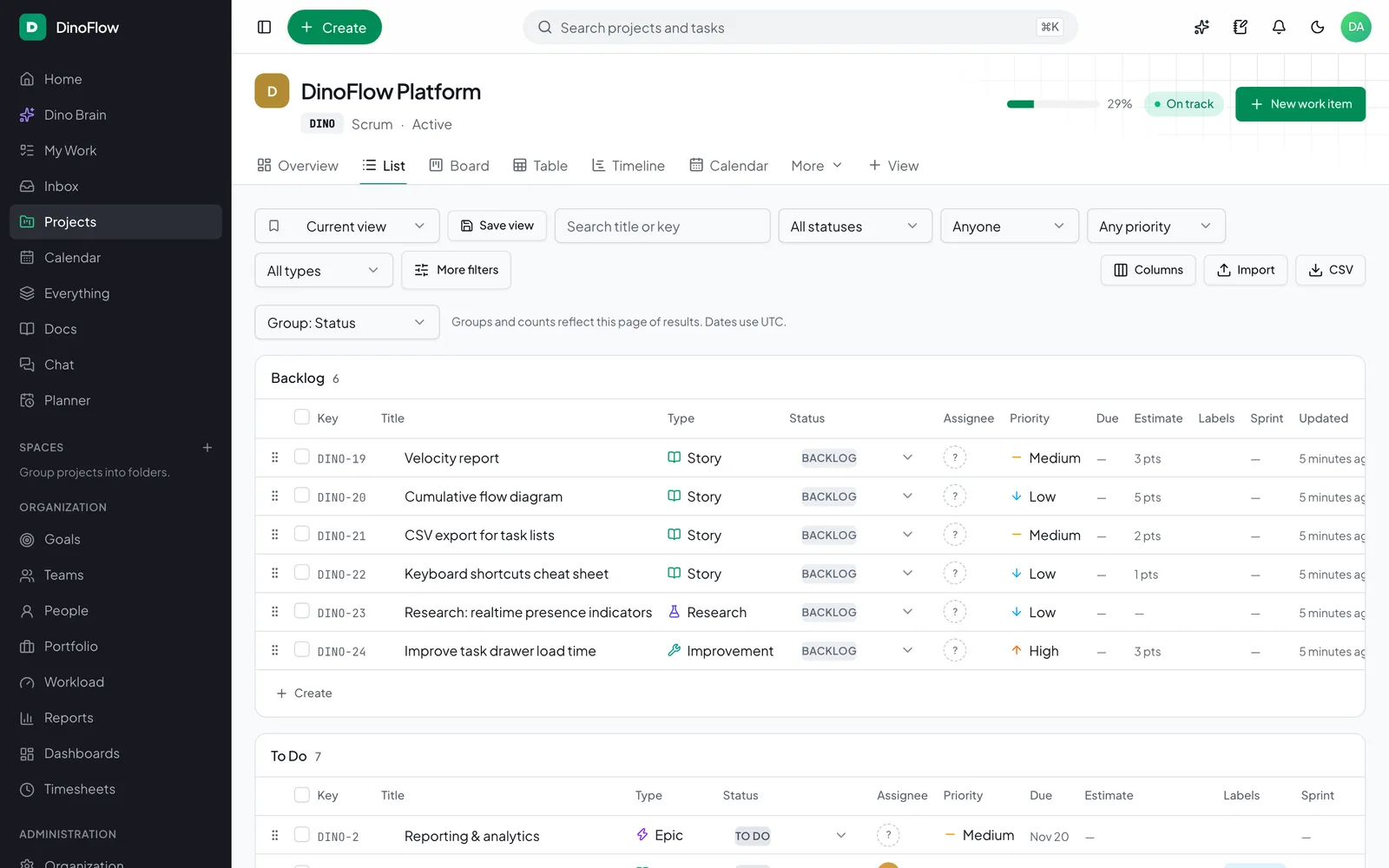Switch to the Board tab

(460, 165)
